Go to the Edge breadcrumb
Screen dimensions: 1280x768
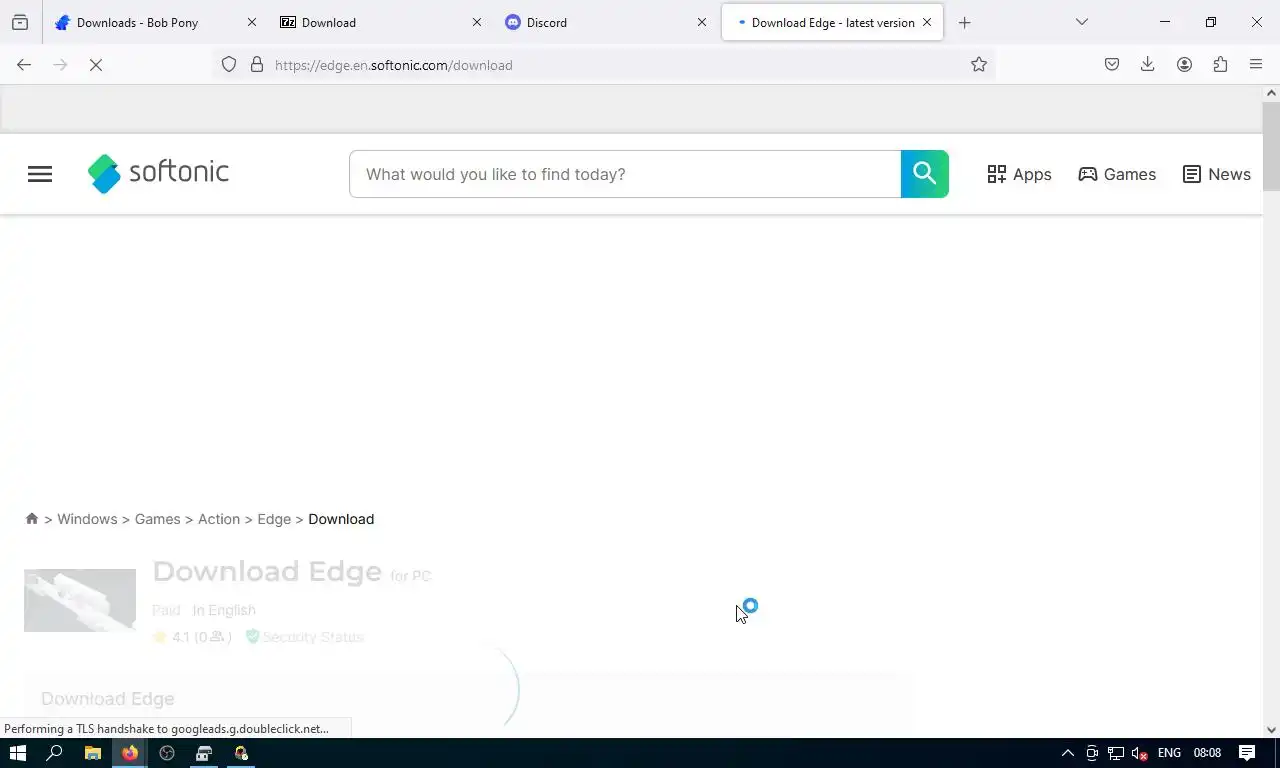(274, 519)
